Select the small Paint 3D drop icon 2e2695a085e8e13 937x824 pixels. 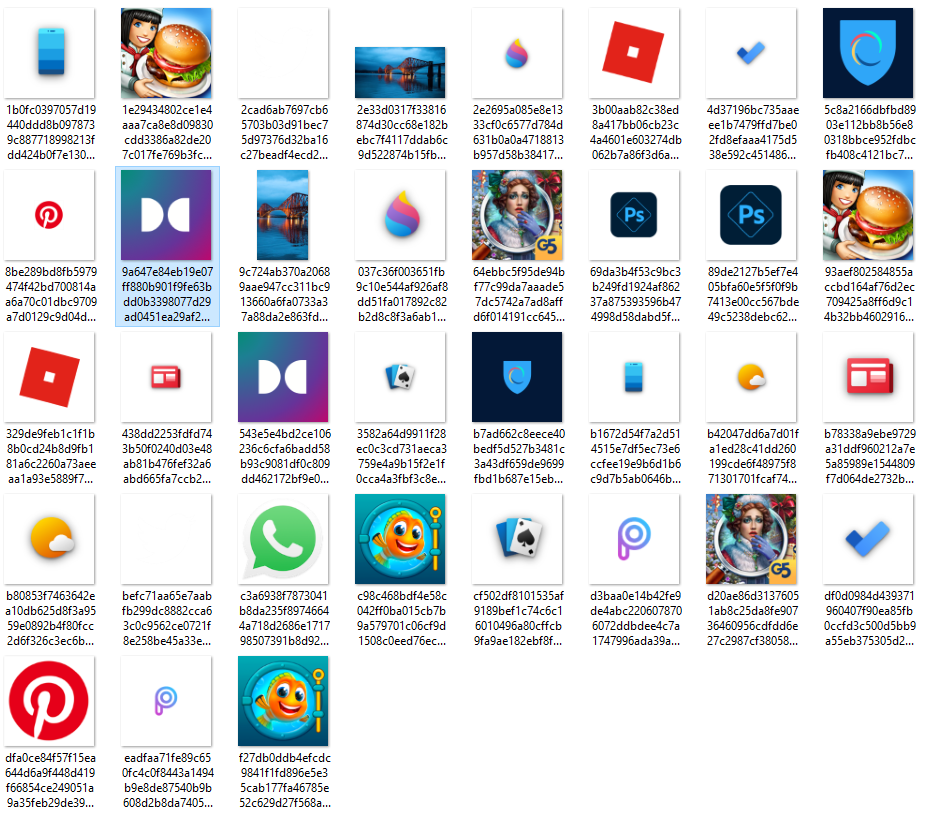click(517, 53)
